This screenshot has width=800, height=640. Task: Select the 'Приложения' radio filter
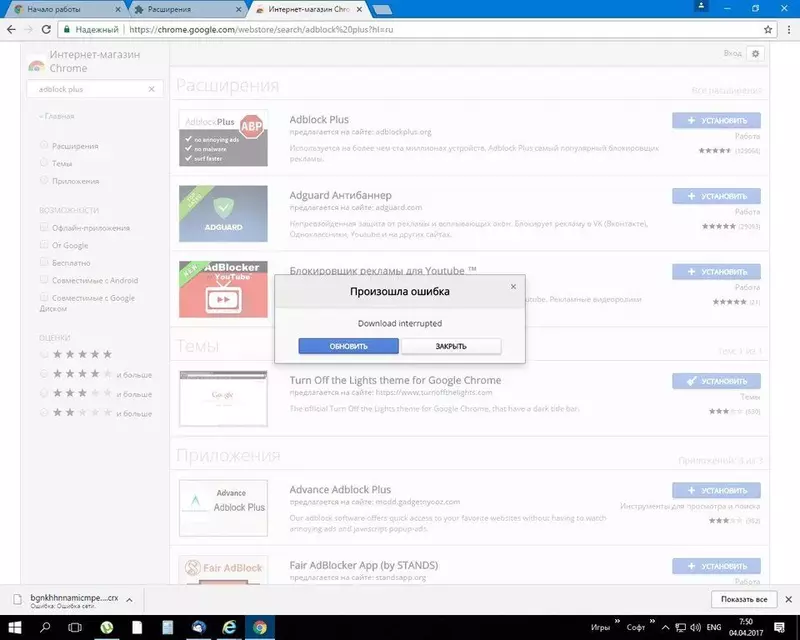coord(44,180)
